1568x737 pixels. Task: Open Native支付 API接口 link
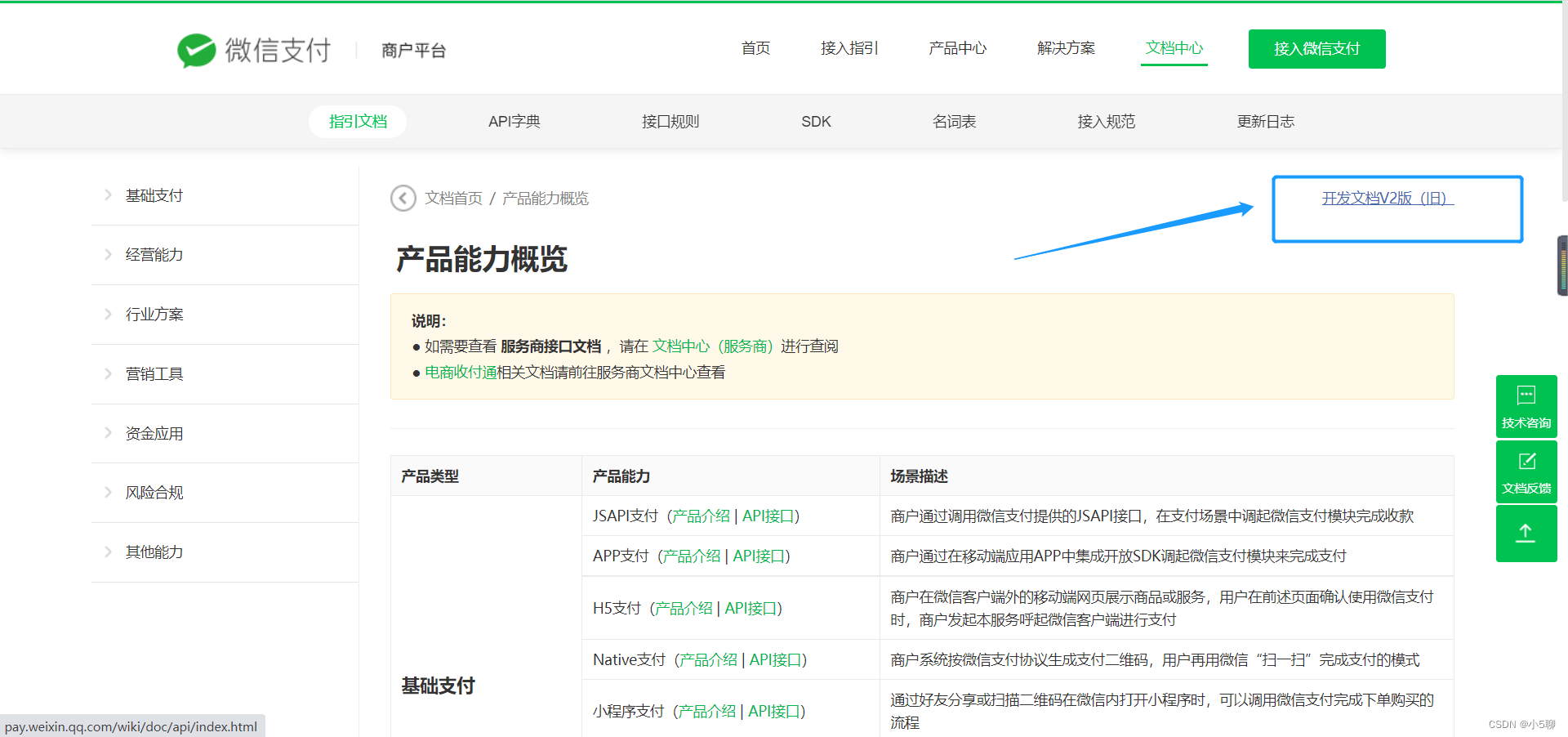pos(775,660)
